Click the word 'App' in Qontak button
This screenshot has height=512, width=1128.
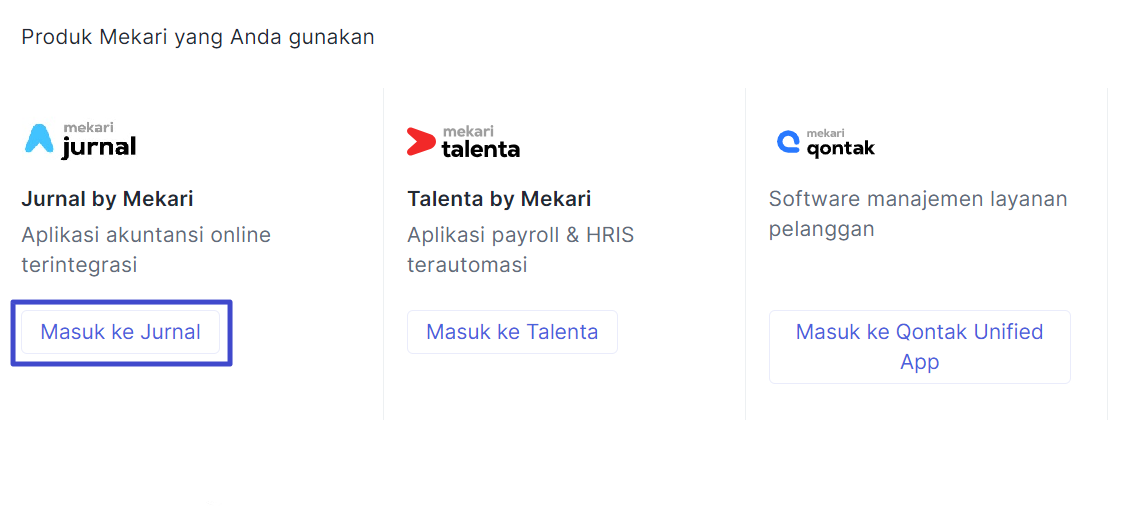click(x=919, y=362)
